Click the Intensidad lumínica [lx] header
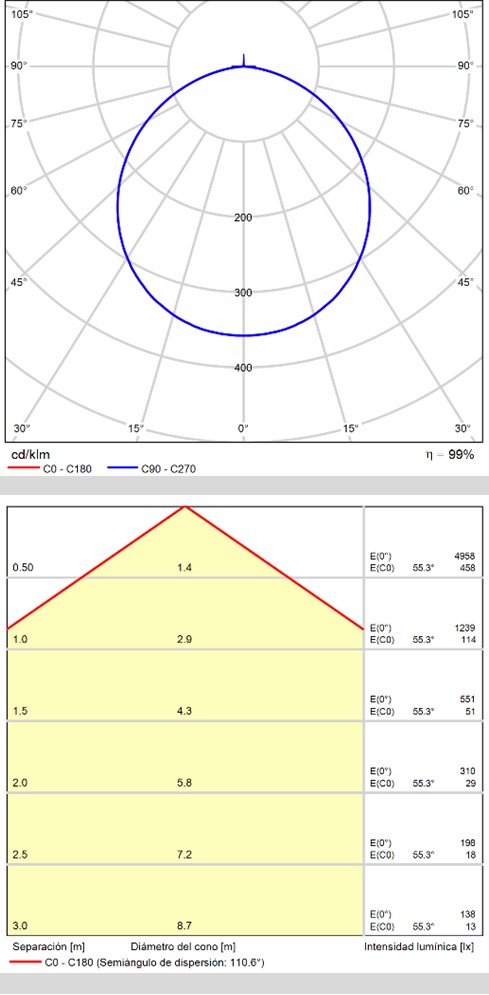This screenshot has width=489, height=995. (x=419, y=947)
